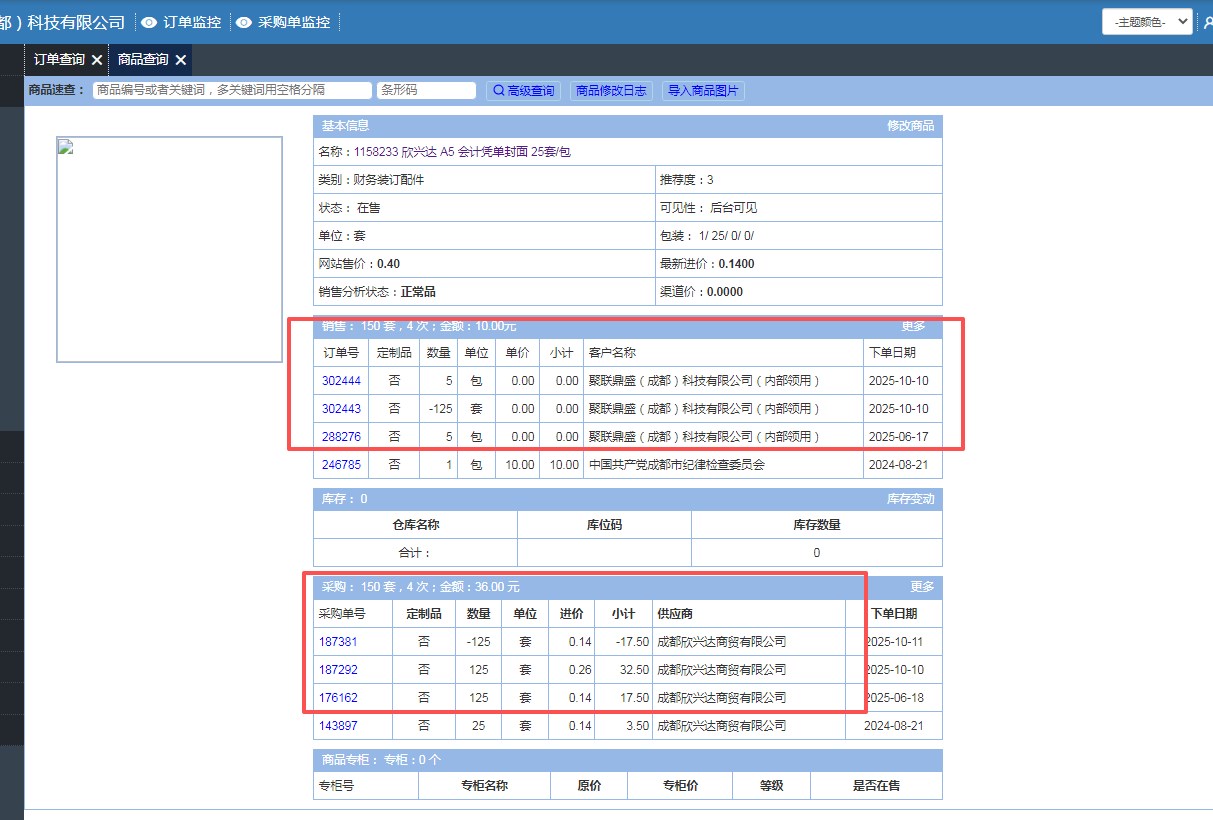Click the broken product image thumbnail

pos(169,249)
